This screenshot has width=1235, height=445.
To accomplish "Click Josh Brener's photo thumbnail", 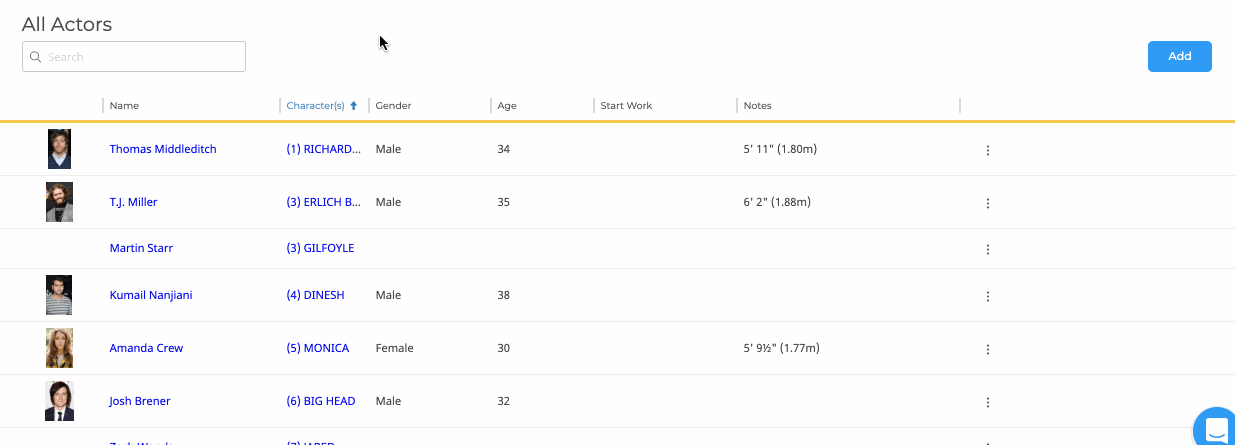I will 59,401.
